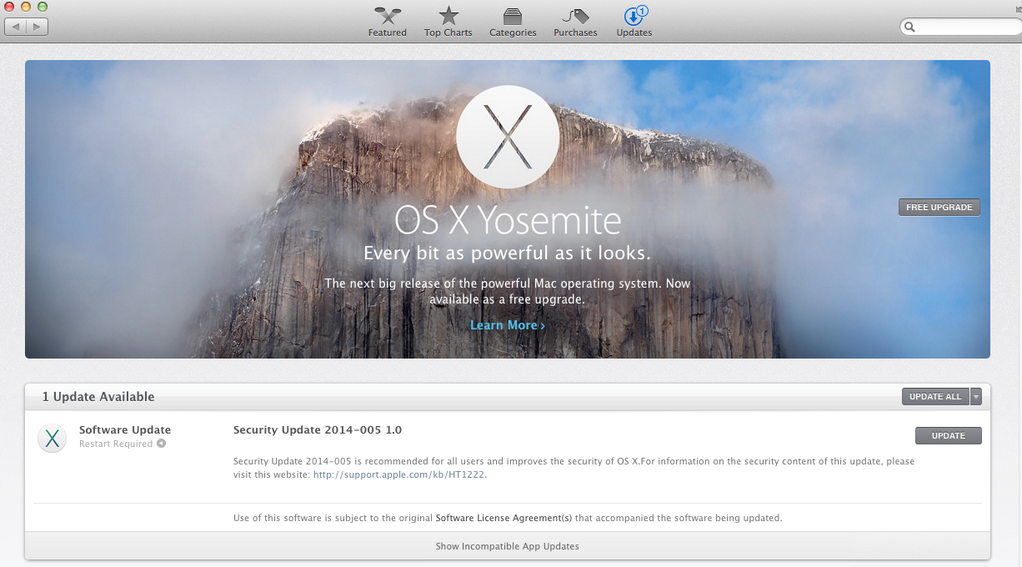The image size is (1022, 567).
Task: Click the OS X Yosemite banner title
Action: [x=507, y=220]
